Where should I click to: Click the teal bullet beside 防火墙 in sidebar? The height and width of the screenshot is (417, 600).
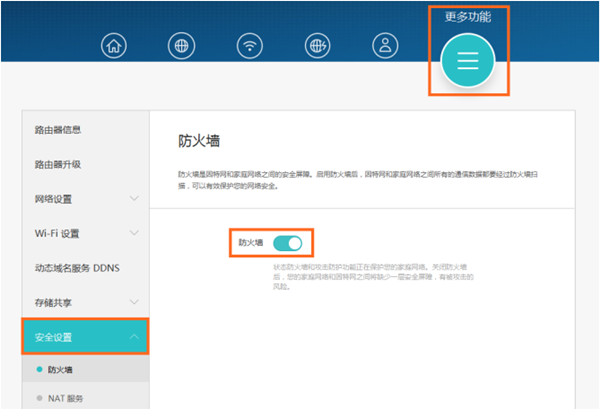coord(39,370)
